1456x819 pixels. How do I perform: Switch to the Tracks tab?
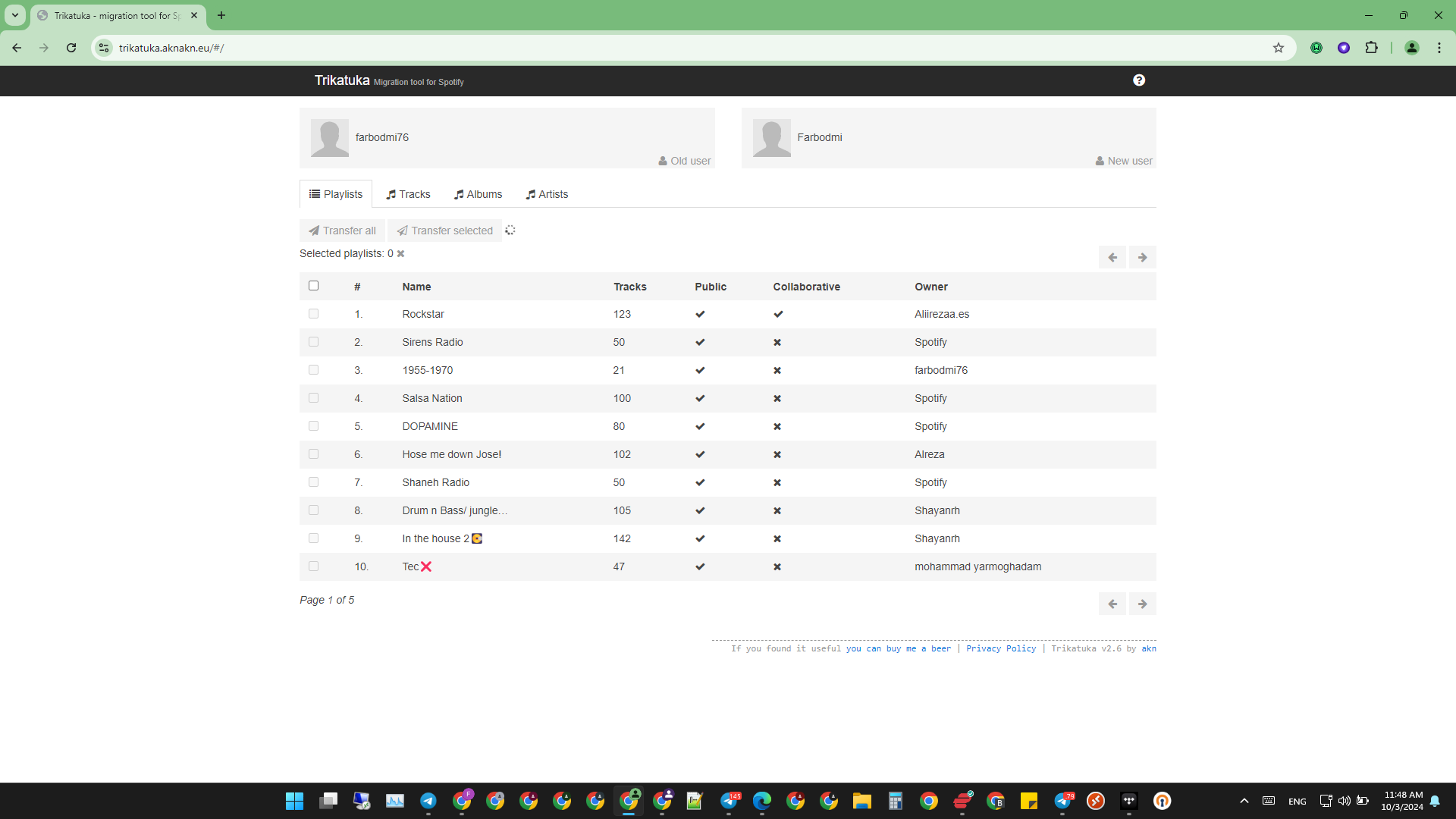[408, 194]
